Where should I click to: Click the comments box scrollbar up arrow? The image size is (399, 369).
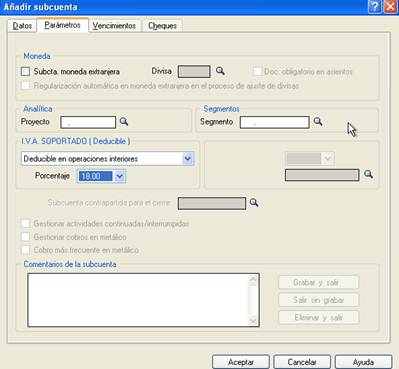pos(253,279)
